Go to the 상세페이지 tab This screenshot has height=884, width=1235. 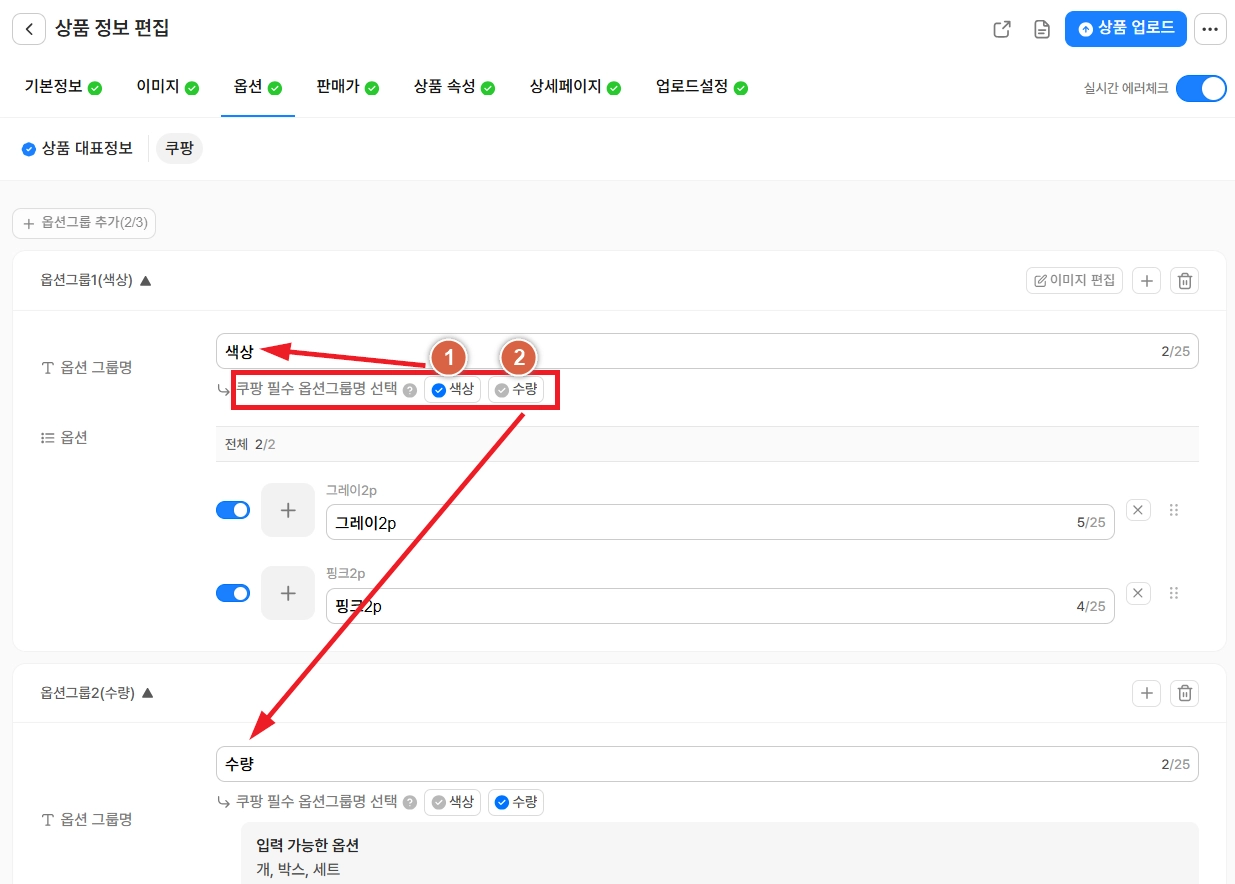(575, 87)
